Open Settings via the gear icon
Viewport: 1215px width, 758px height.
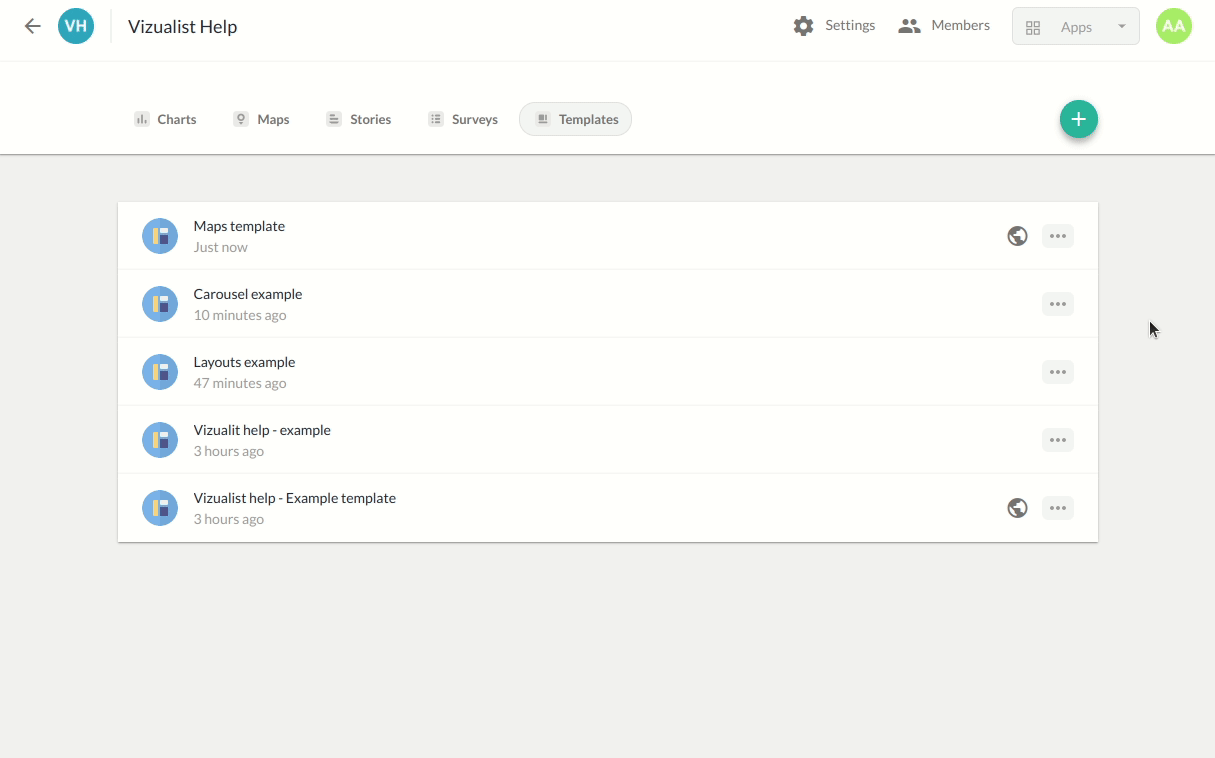pyautogui.click(x=803, y=26)
